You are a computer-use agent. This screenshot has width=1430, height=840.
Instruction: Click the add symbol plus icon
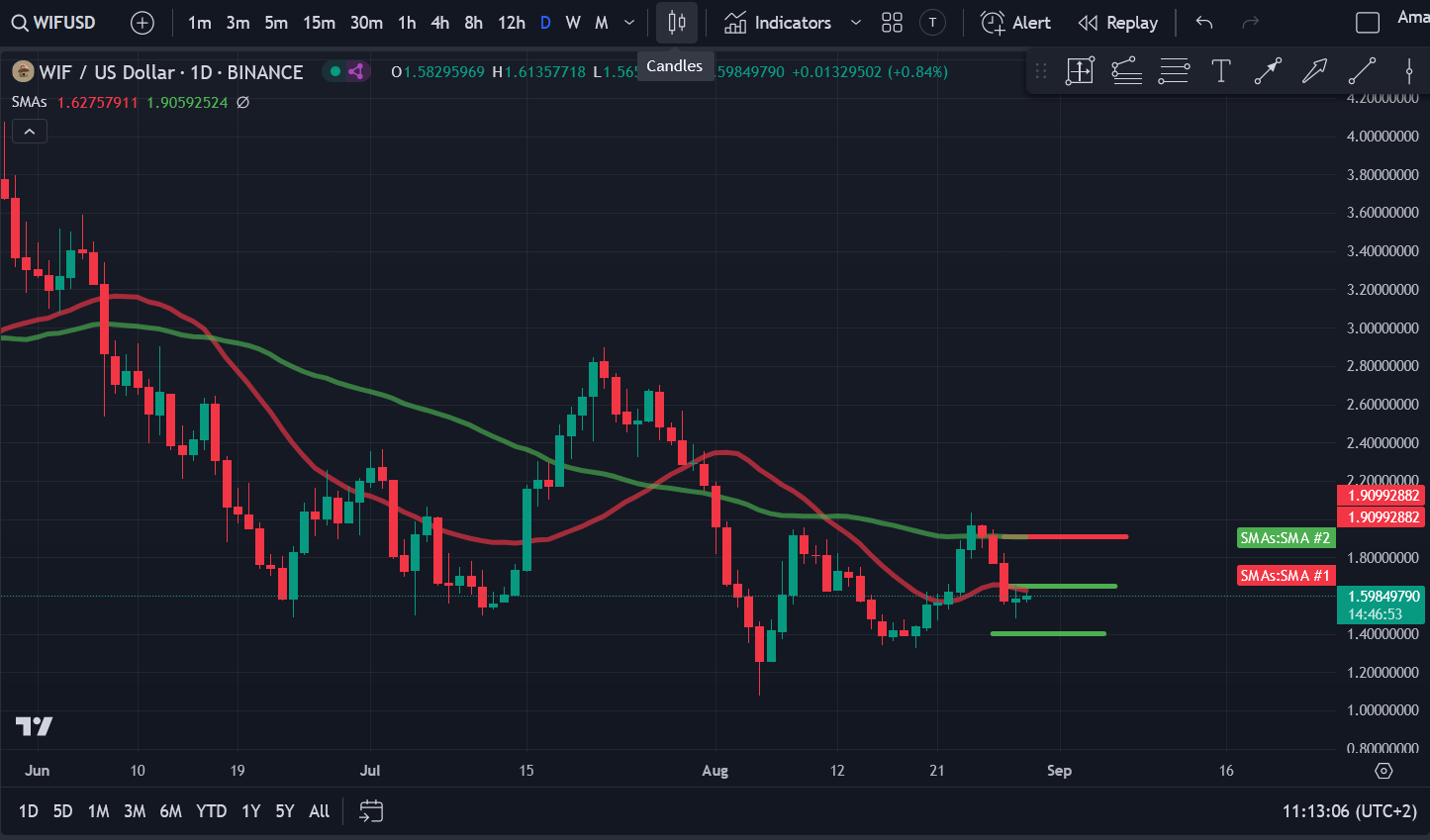click(x=143, y=23)
